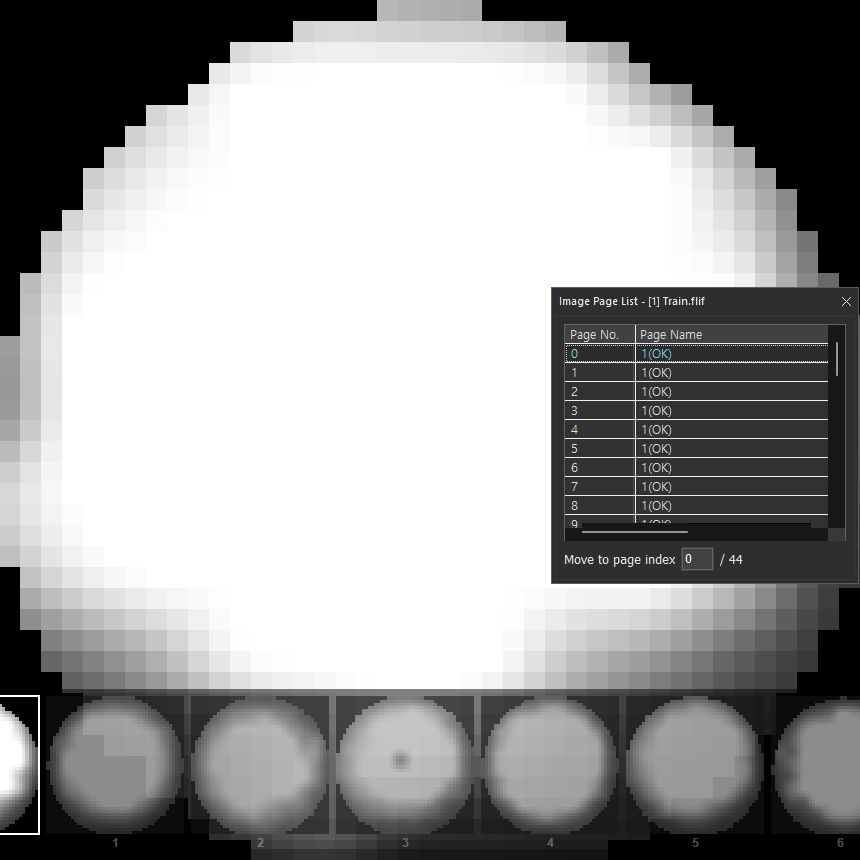Click the 1(OK) name in row 7
The image size is (860, 860).
[x=657, y=487]
